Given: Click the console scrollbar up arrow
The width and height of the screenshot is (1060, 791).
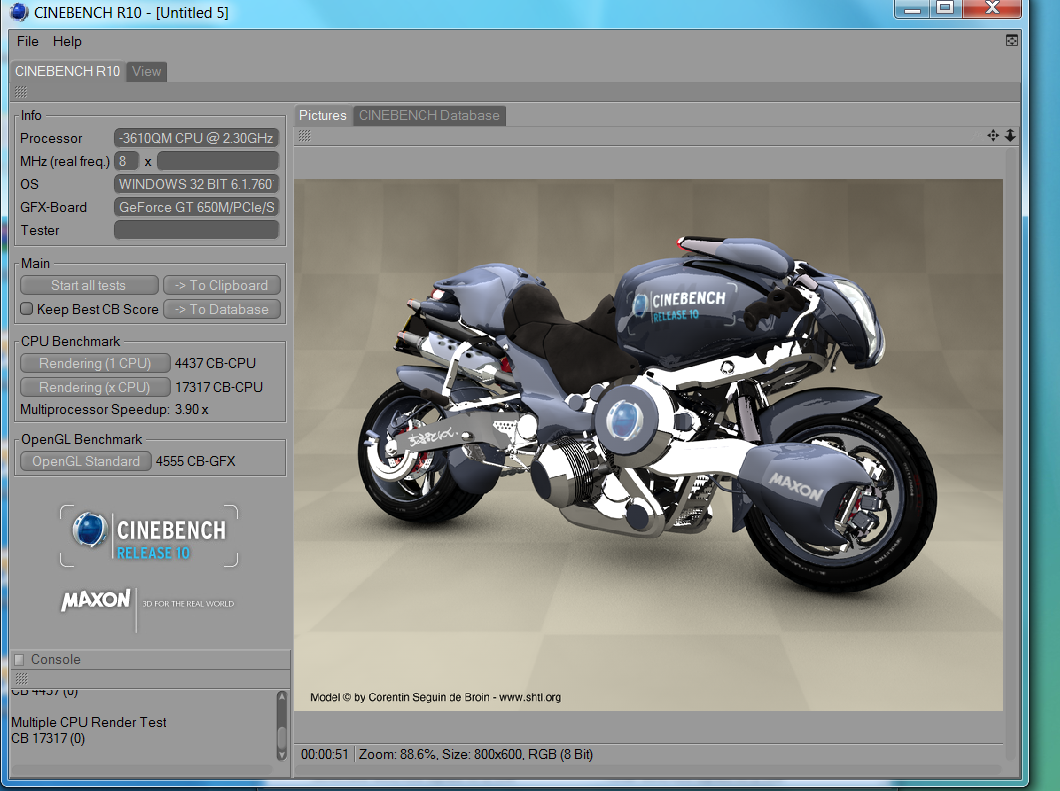Looking at the screenshot, I should (x=282, y=697).
